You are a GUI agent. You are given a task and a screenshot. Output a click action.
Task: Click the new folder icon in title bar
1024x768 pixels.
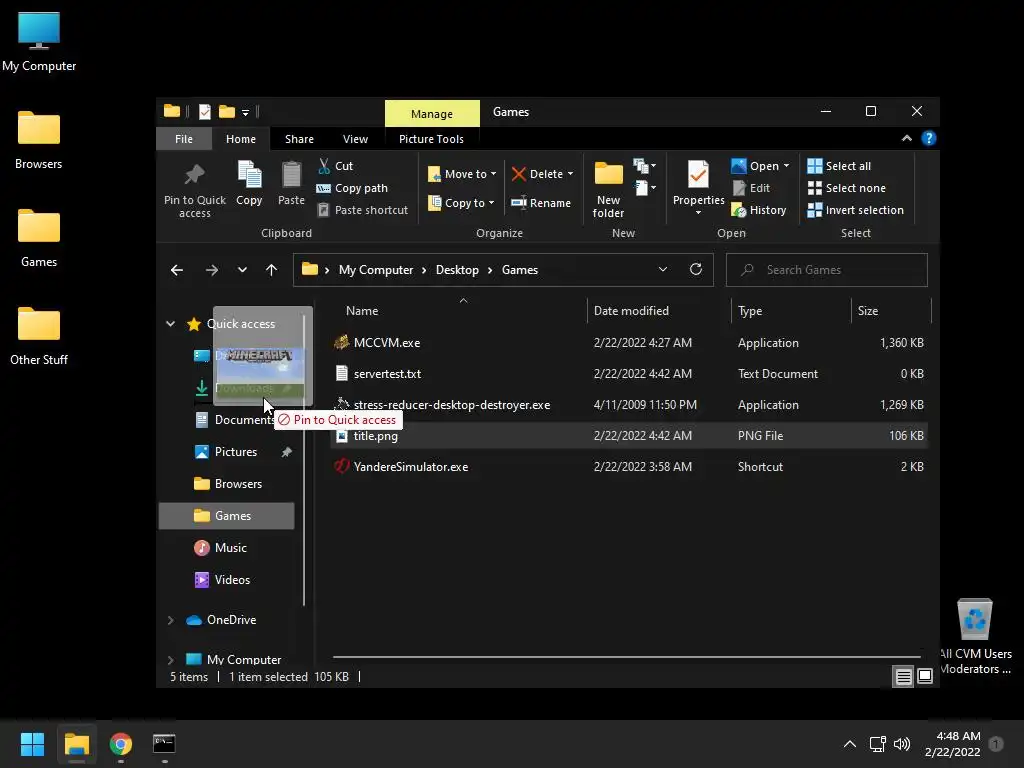(x=227, y=112)
